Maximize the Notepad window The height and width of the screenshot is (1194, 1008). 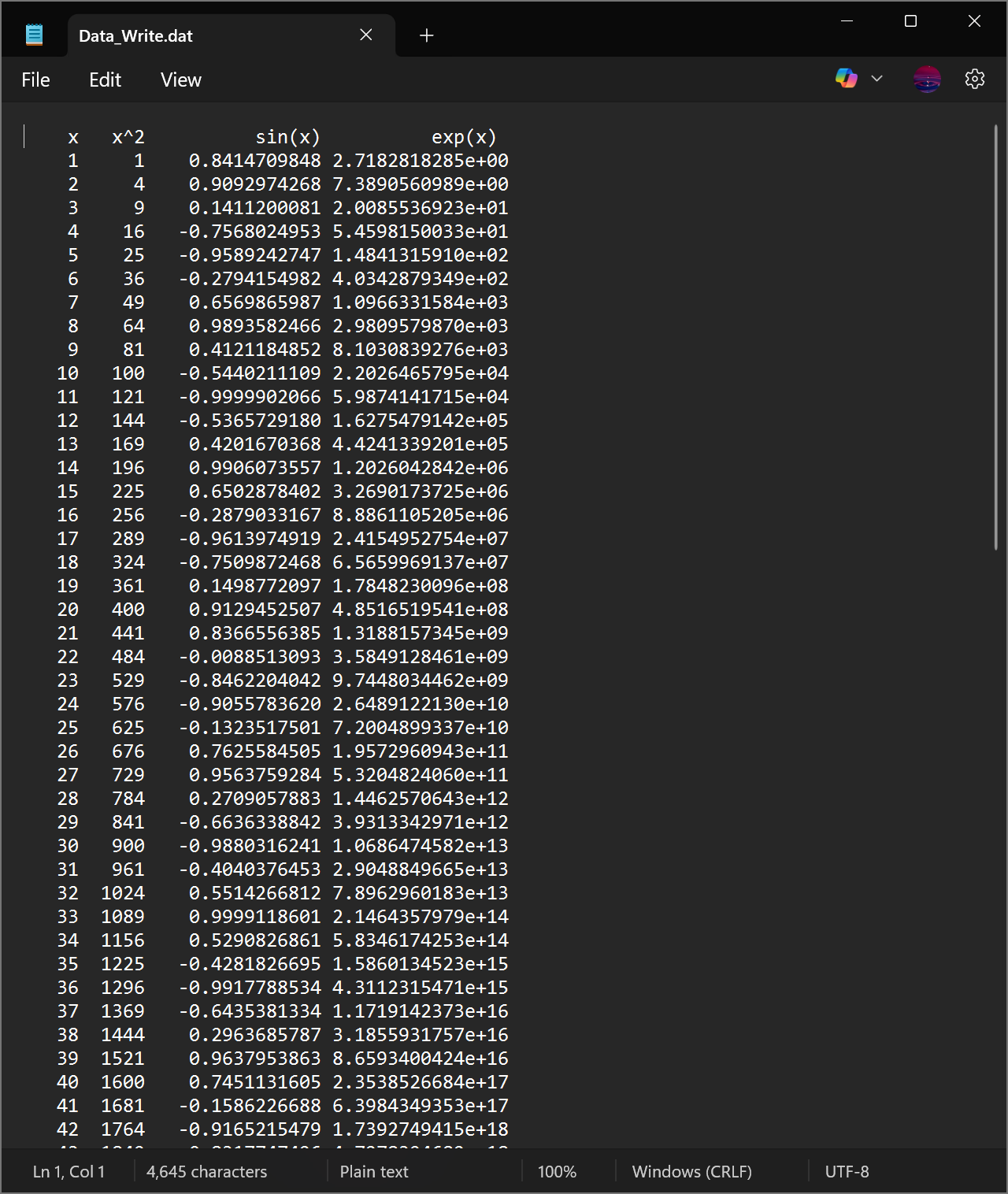coord(910,21)
